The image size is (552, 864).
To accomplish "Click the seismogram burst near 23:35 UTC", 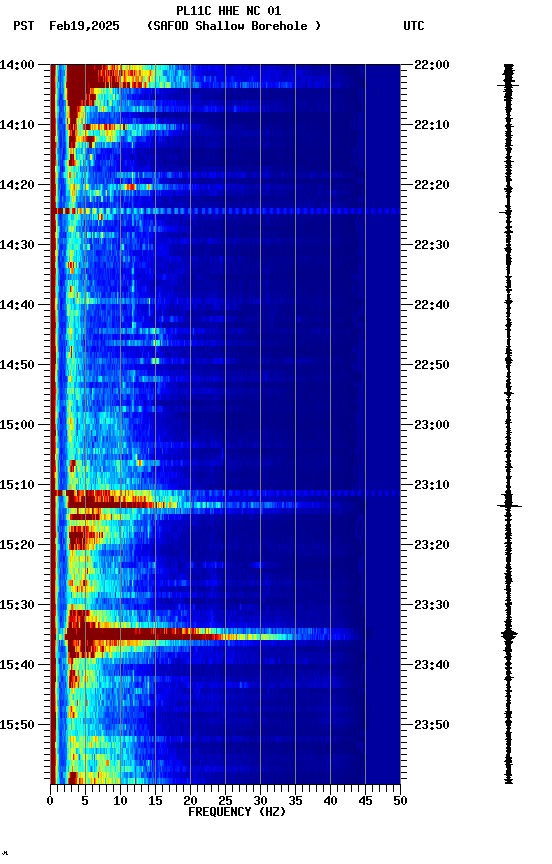I will point(509,635).
